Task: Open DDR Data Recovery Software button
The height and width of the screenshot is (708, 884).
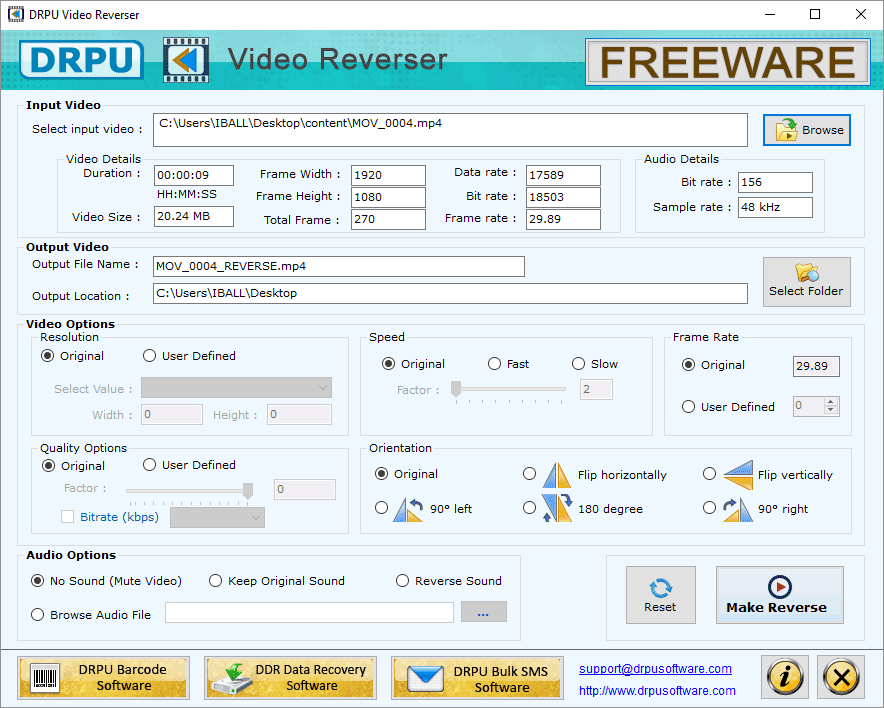Action: pyautogui.click(x=290, y=678)
